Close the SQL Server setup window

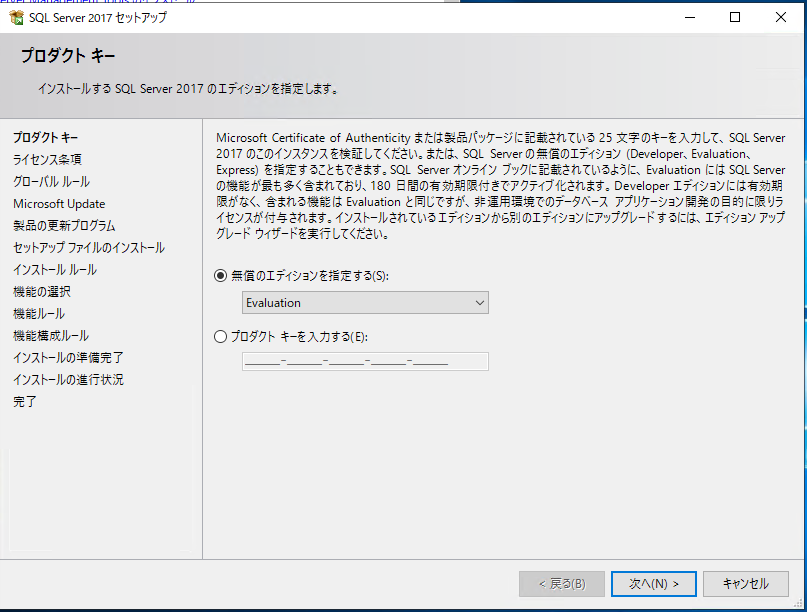pyautogui.click(x=781, y=18)
